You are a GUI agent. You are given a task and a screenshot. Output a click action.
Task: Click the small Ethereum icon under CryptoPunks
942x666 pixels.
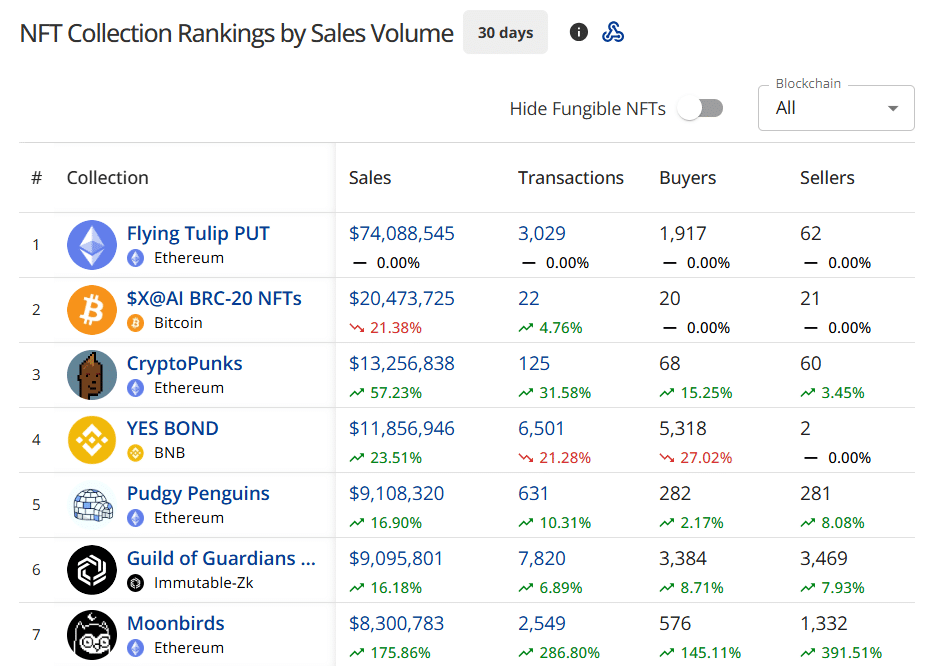point(136,388)
